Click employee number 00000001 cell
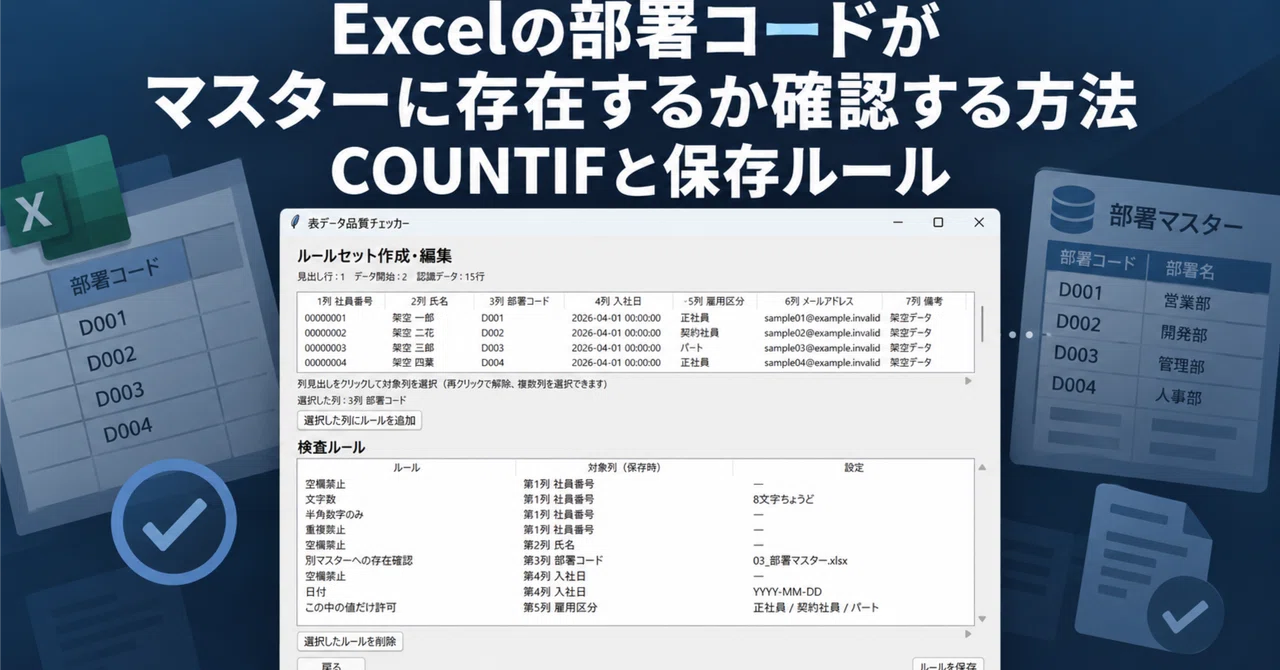The width and height of the screenshot is (1280, 670). pyautogui.click(x=325, y=318)
